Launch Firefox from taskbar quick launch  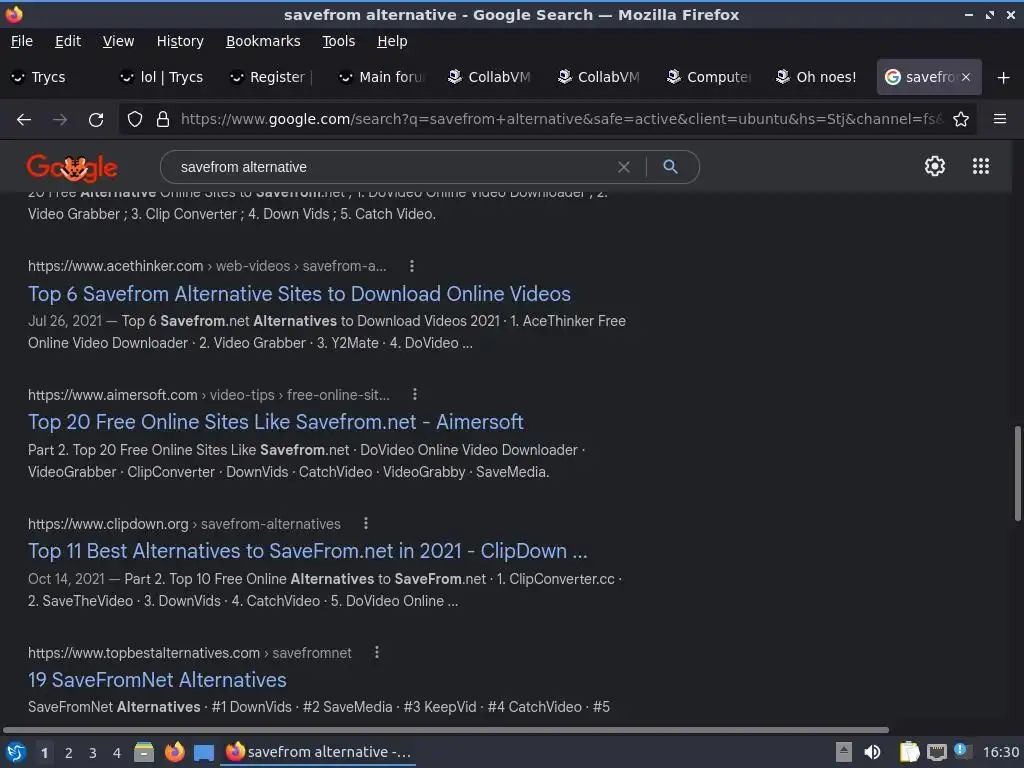tap(174, 752)
